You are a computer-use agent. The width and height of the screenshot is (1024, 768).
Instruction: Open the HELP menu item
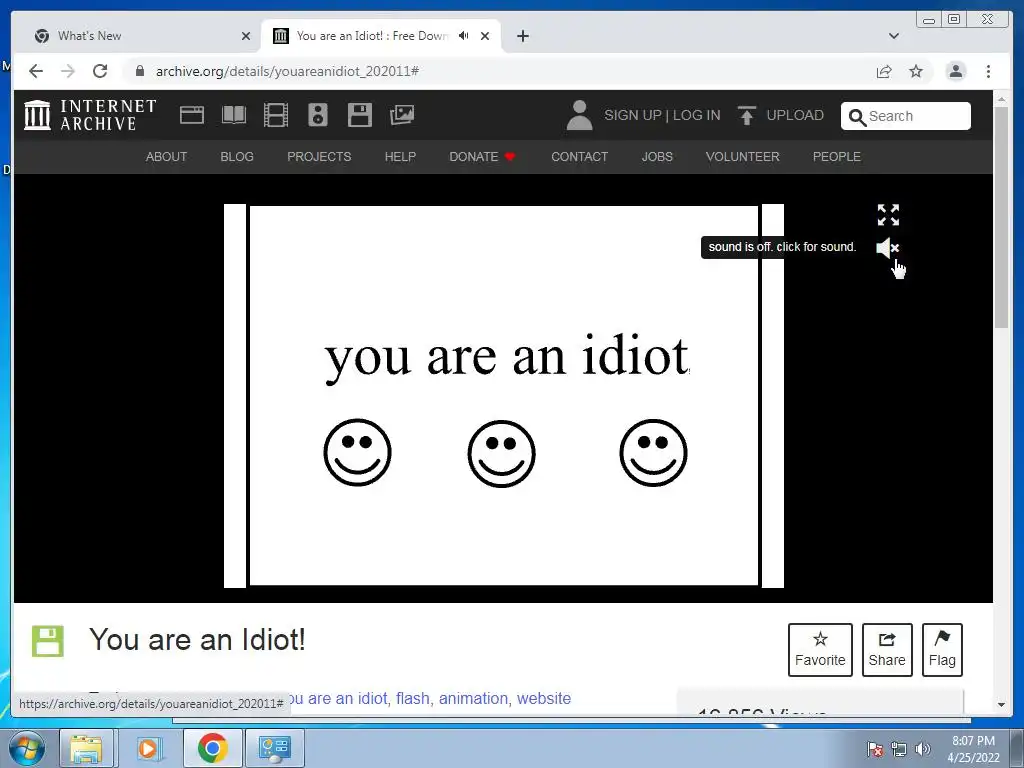click(400, 157)
